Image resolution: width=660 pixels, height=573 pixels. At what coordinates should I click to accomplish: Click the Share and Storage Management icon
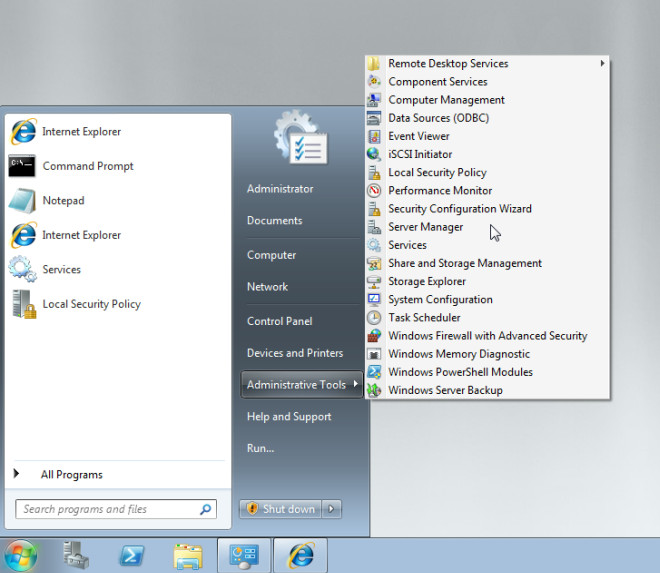[374, 263]
